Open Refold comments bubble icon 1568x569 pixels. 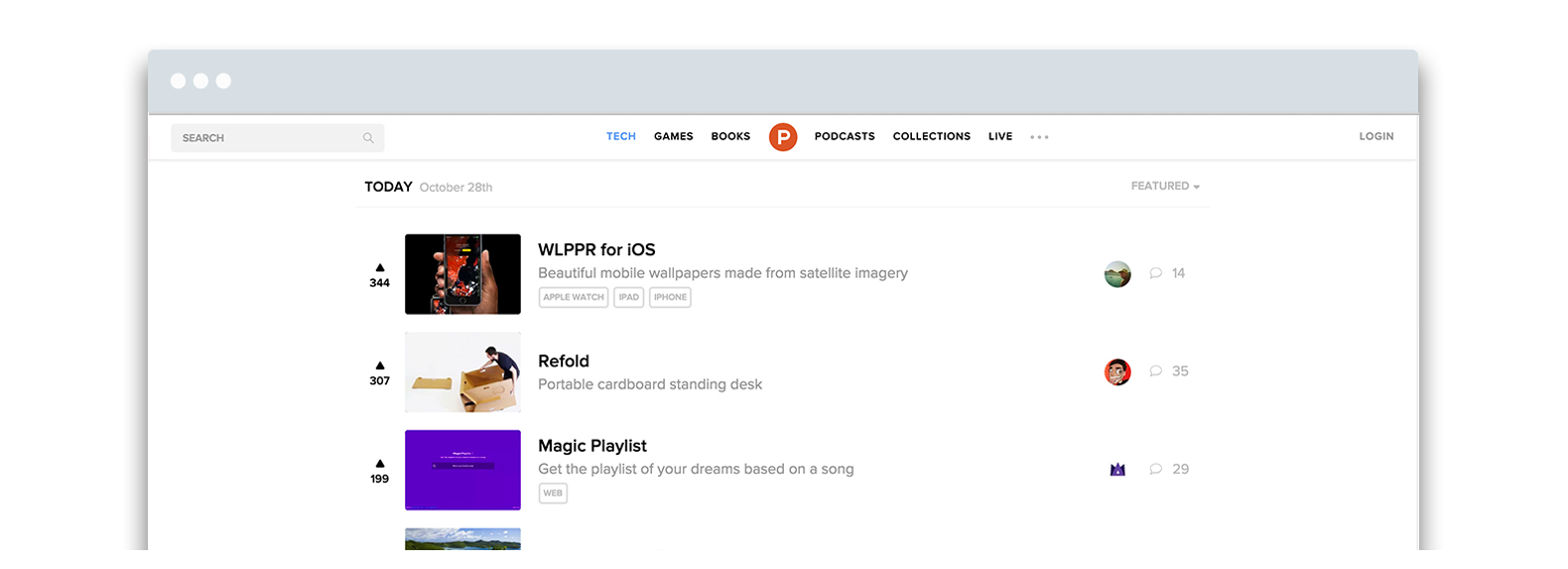coord(1155,371)
